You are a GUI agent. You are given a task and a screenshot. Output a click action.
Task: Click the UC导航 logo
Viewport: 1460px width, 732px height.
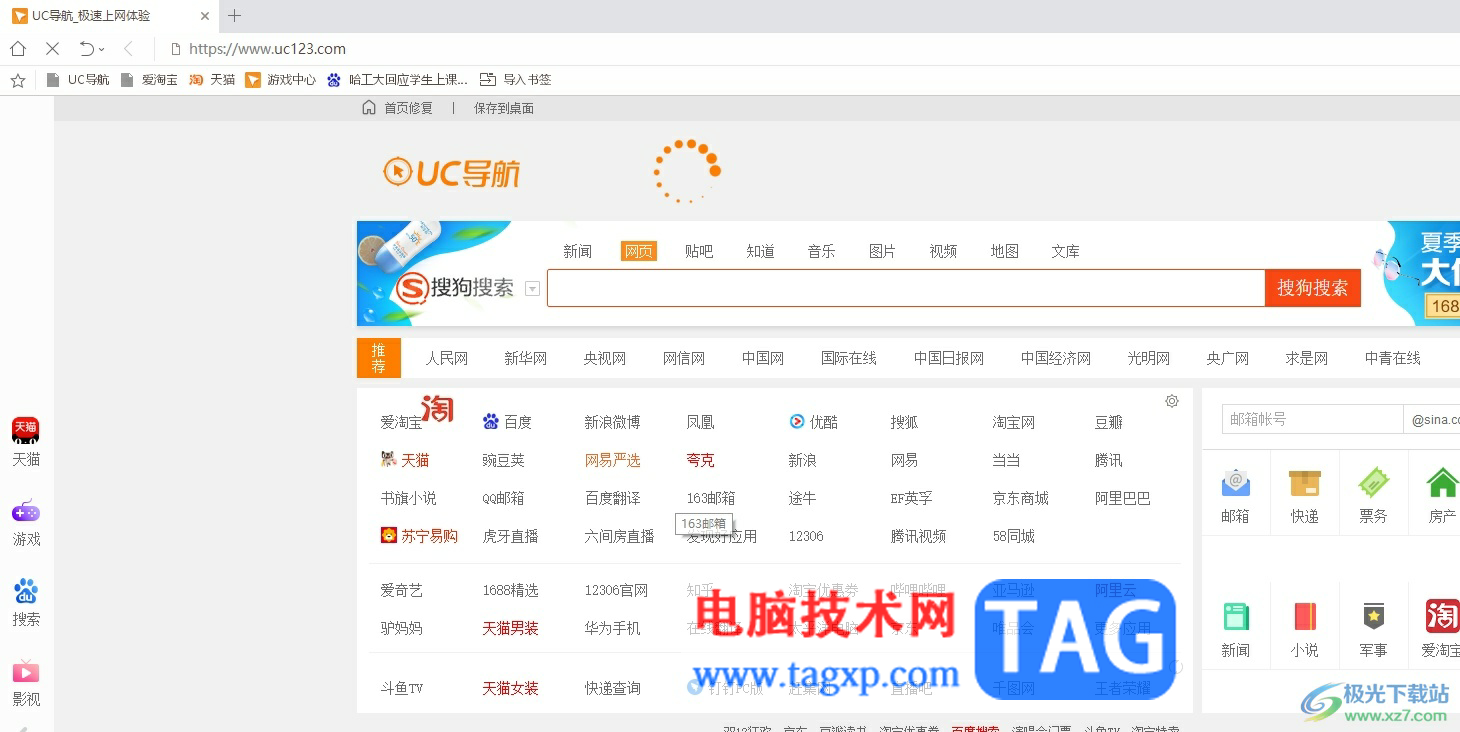tap(452, 173)
